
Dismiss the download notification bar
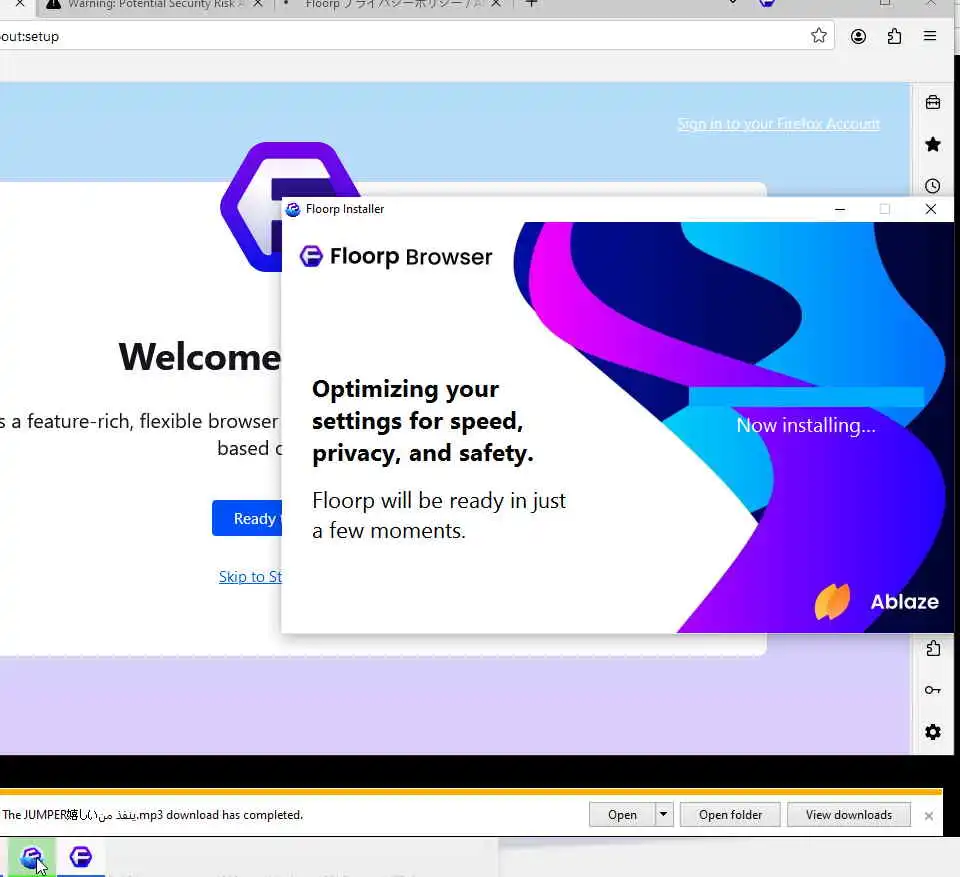[x=929, y=816]
